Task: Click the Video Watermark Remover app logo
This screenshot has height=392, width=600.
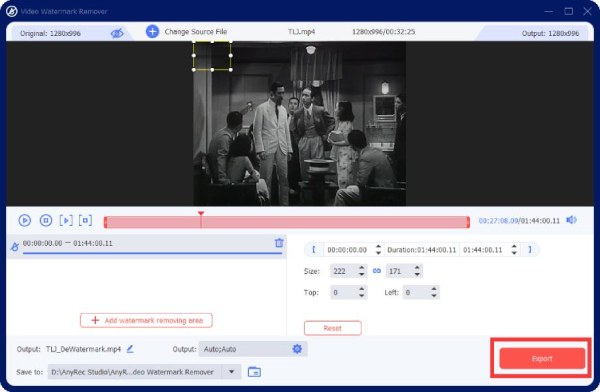Action: [11, 11]
